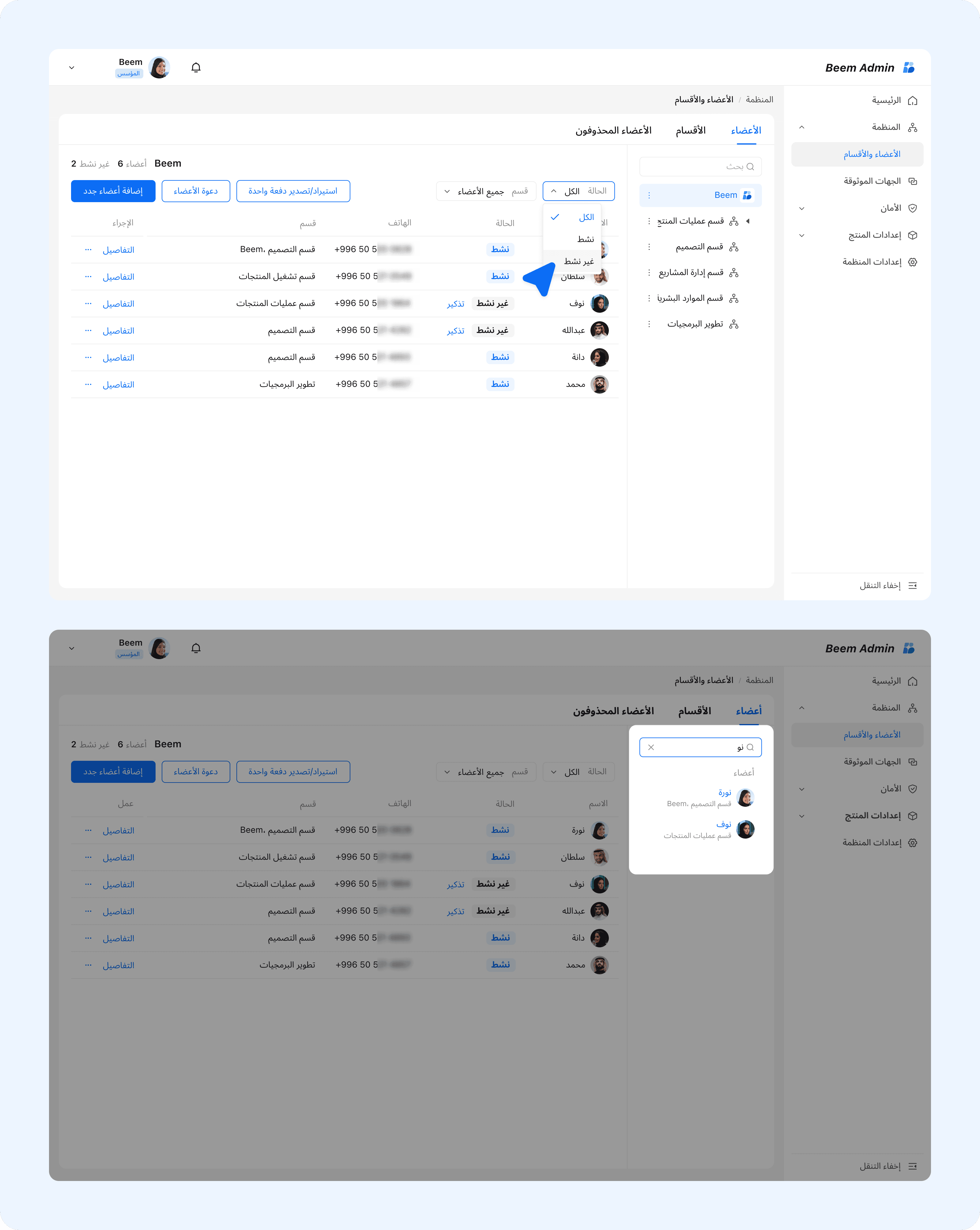
Task: Open الأعضاء المحذوفون tab in top panel
Action: coord(613,131)
